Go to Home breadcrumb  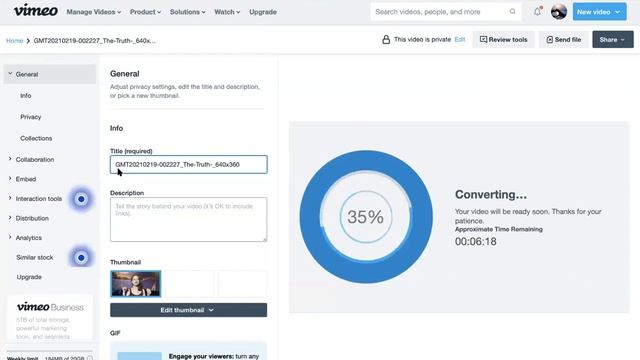tap(14, 40)
